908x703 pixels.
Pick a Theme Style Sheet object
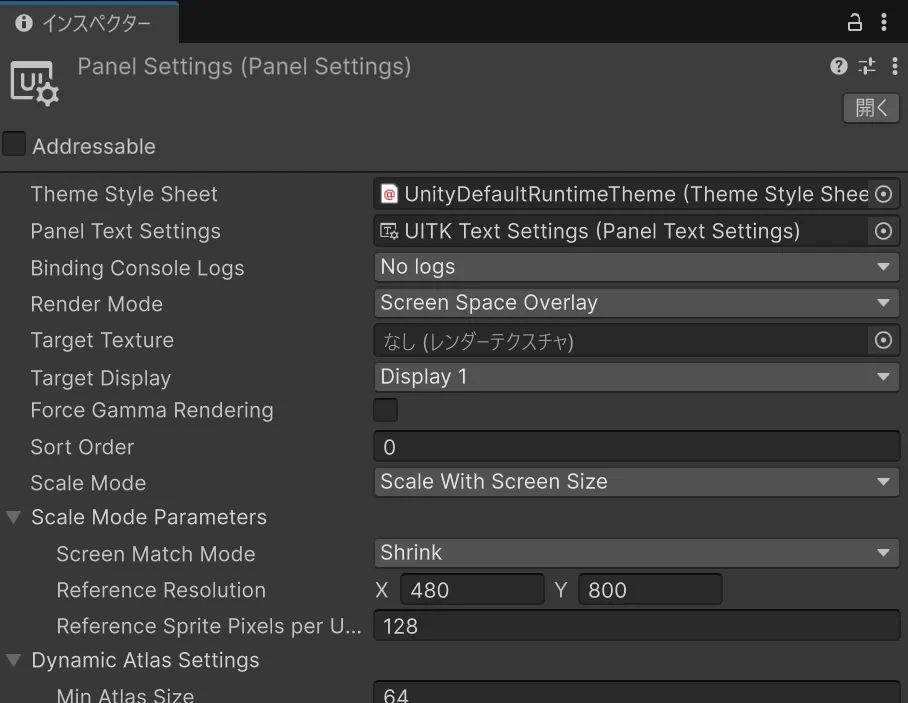(883, 194)
